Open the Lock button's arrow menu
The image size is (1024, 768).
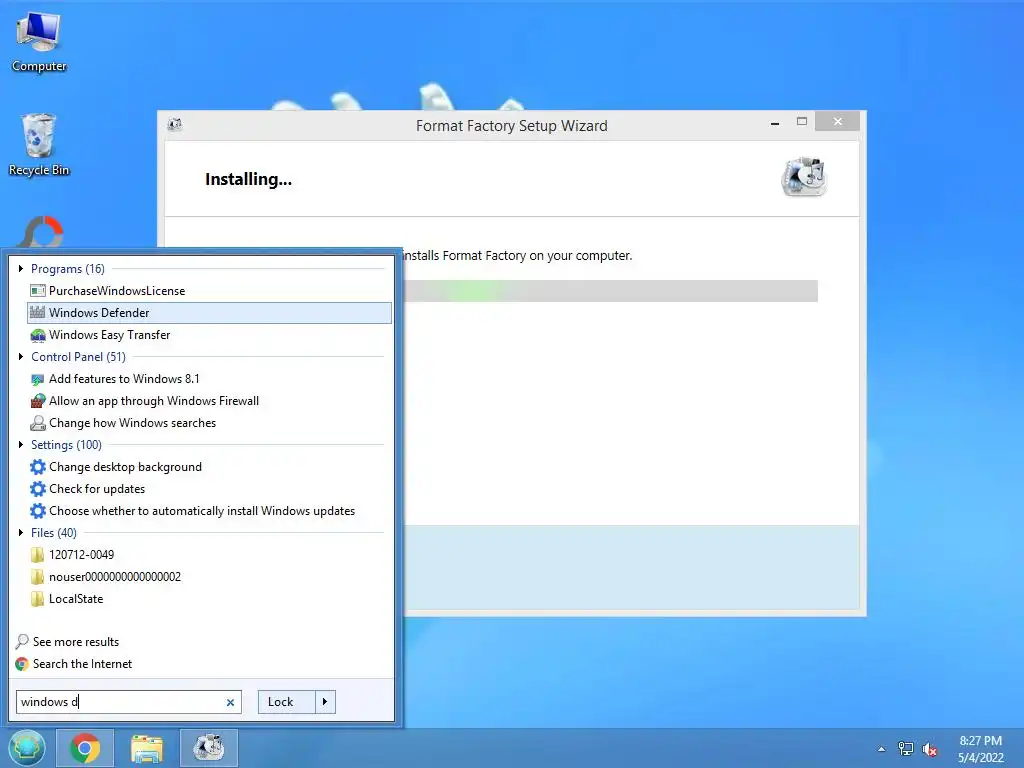pyautogui.click(x=325, y=702)
